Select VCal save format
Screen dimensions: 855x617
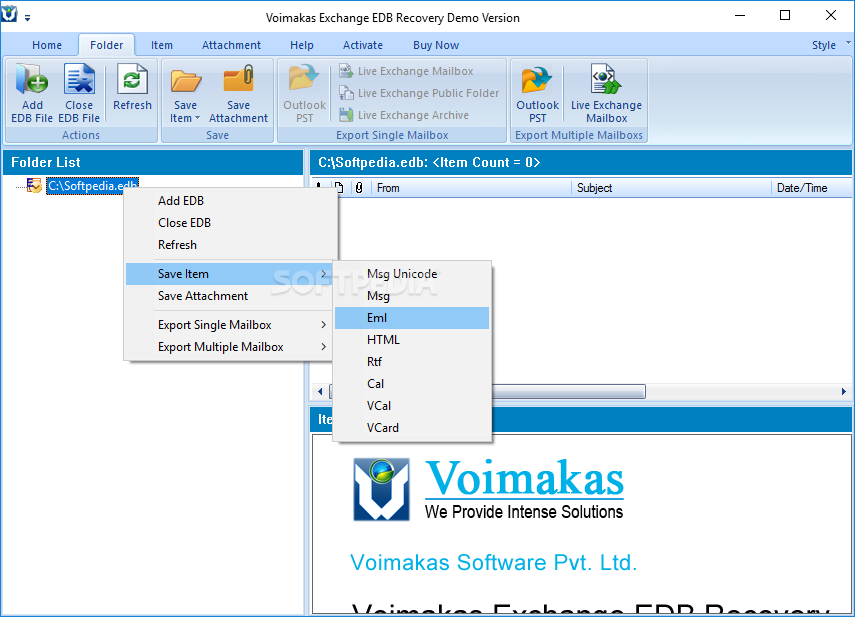pyautogui.click(x=412, y=406)
